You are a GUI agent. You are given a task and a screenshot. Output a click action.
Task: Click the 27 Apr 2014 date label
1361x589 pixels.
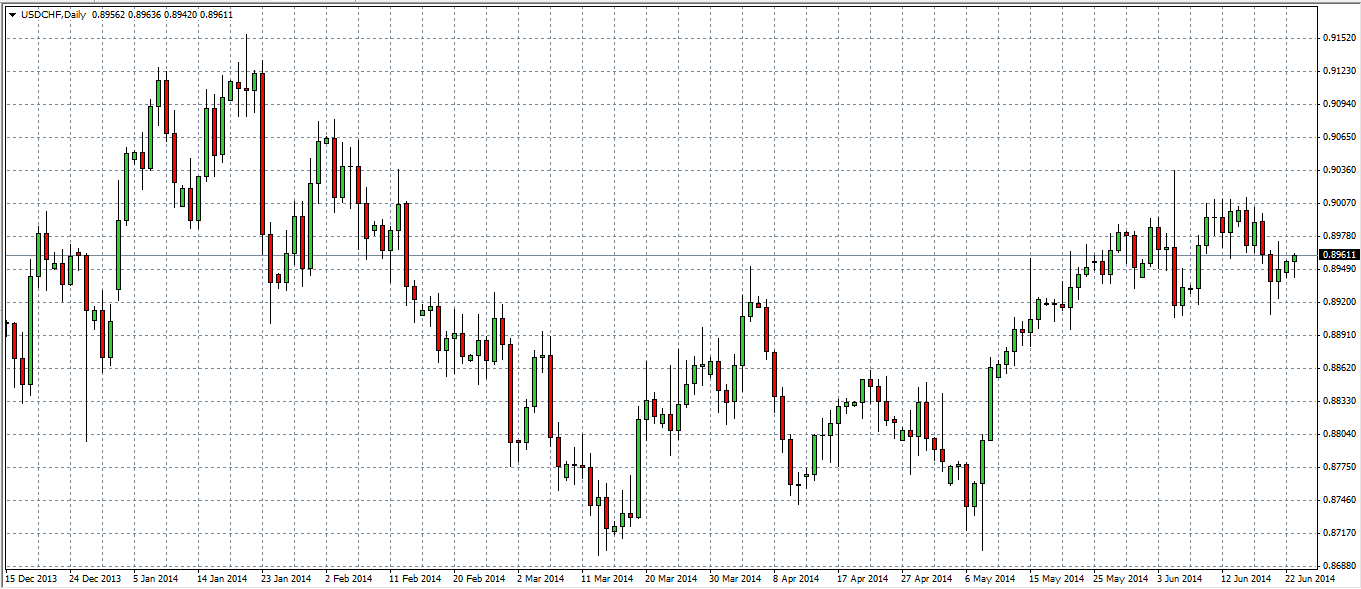pyautogui.click(x=927, y=579)
